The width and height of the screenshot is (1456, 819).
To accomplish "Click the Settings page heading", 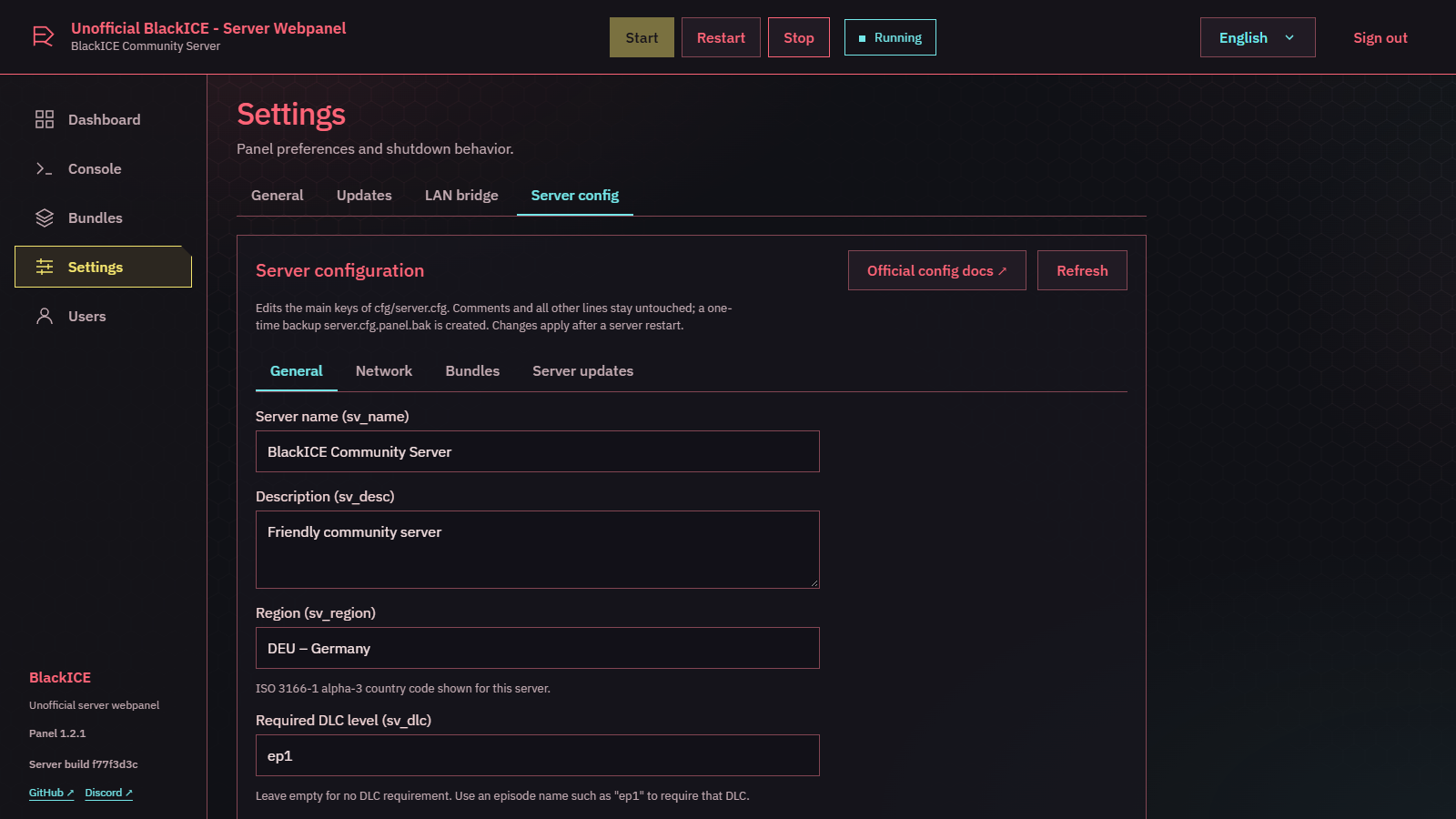I will (291, 114).
